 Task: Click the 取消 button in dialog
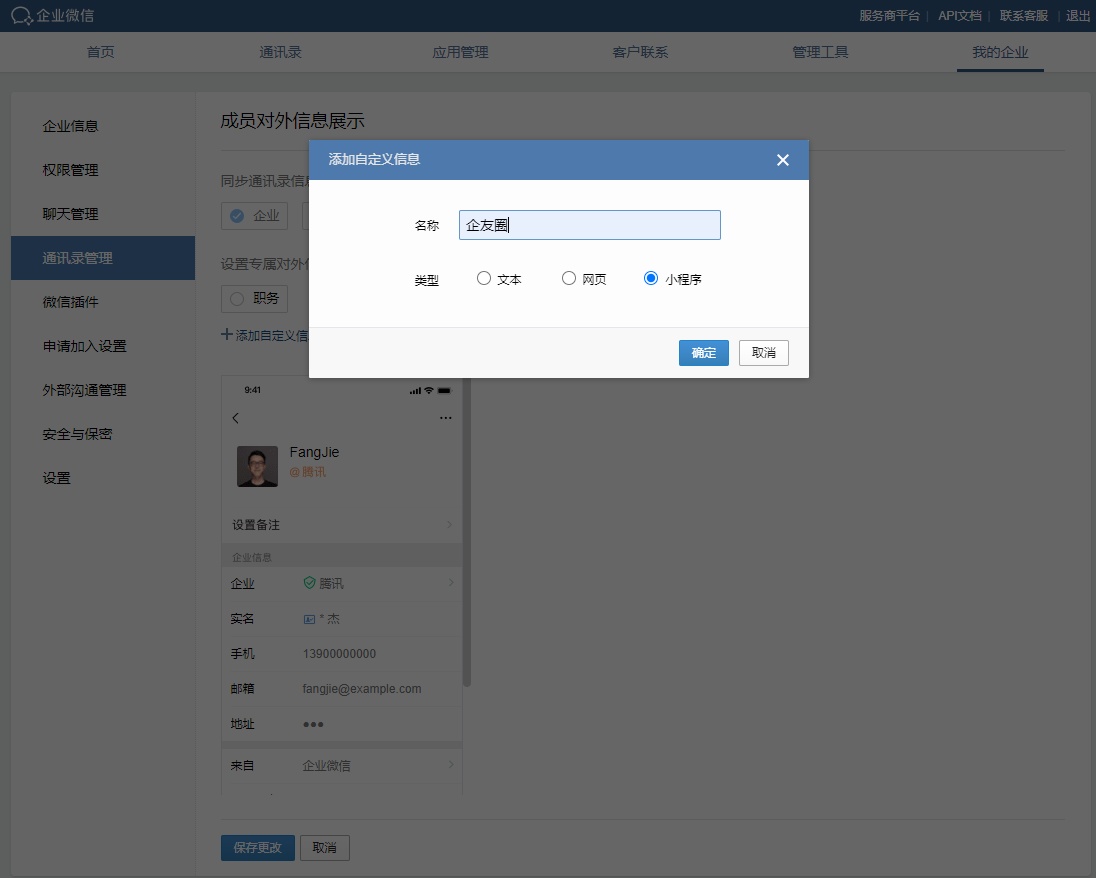click(x=763, y=353)
